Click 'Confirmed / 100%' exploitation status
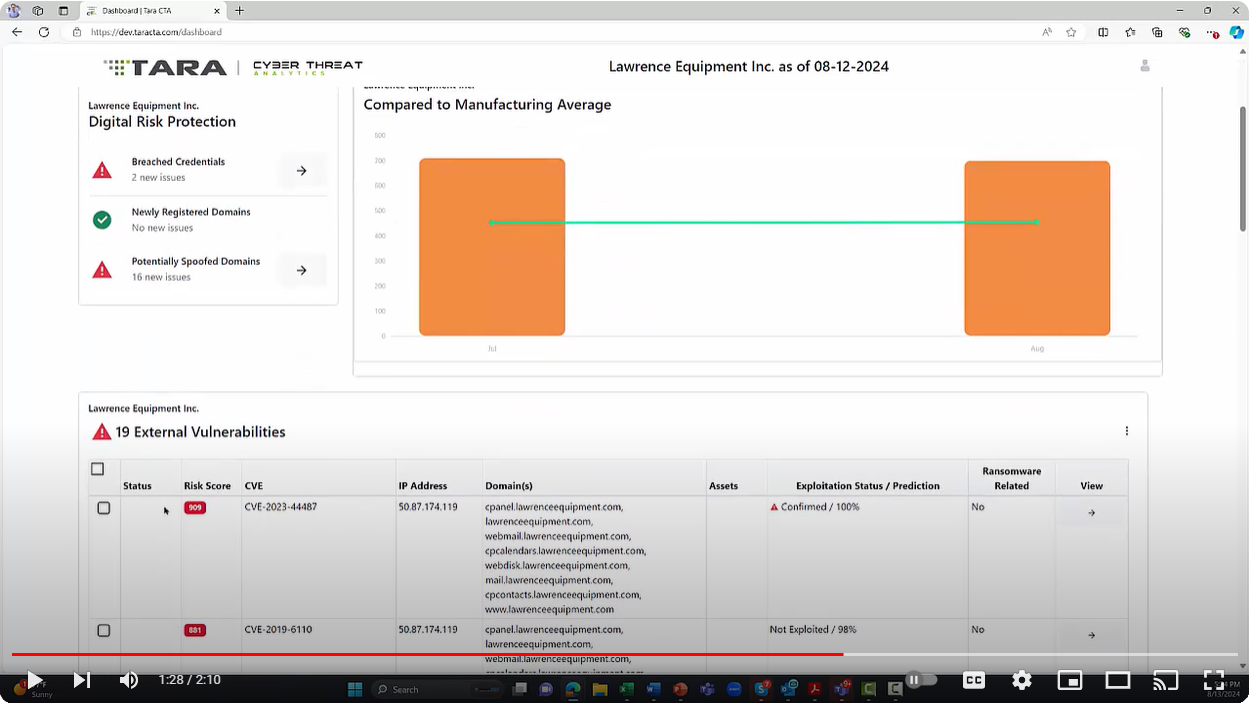Viewport: 1249px width, 703px height. 820,507
